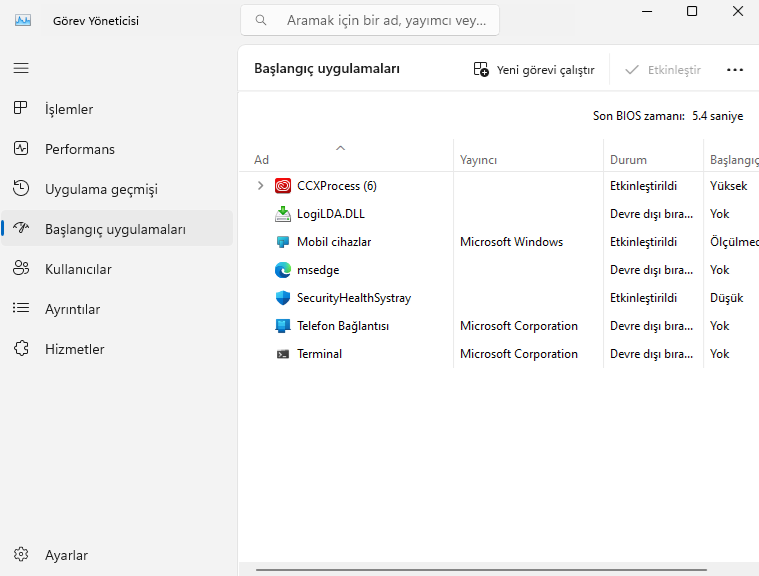Switch to the Performans page
The height and width of the screenshot is (576, 759).
click(79, 149)
